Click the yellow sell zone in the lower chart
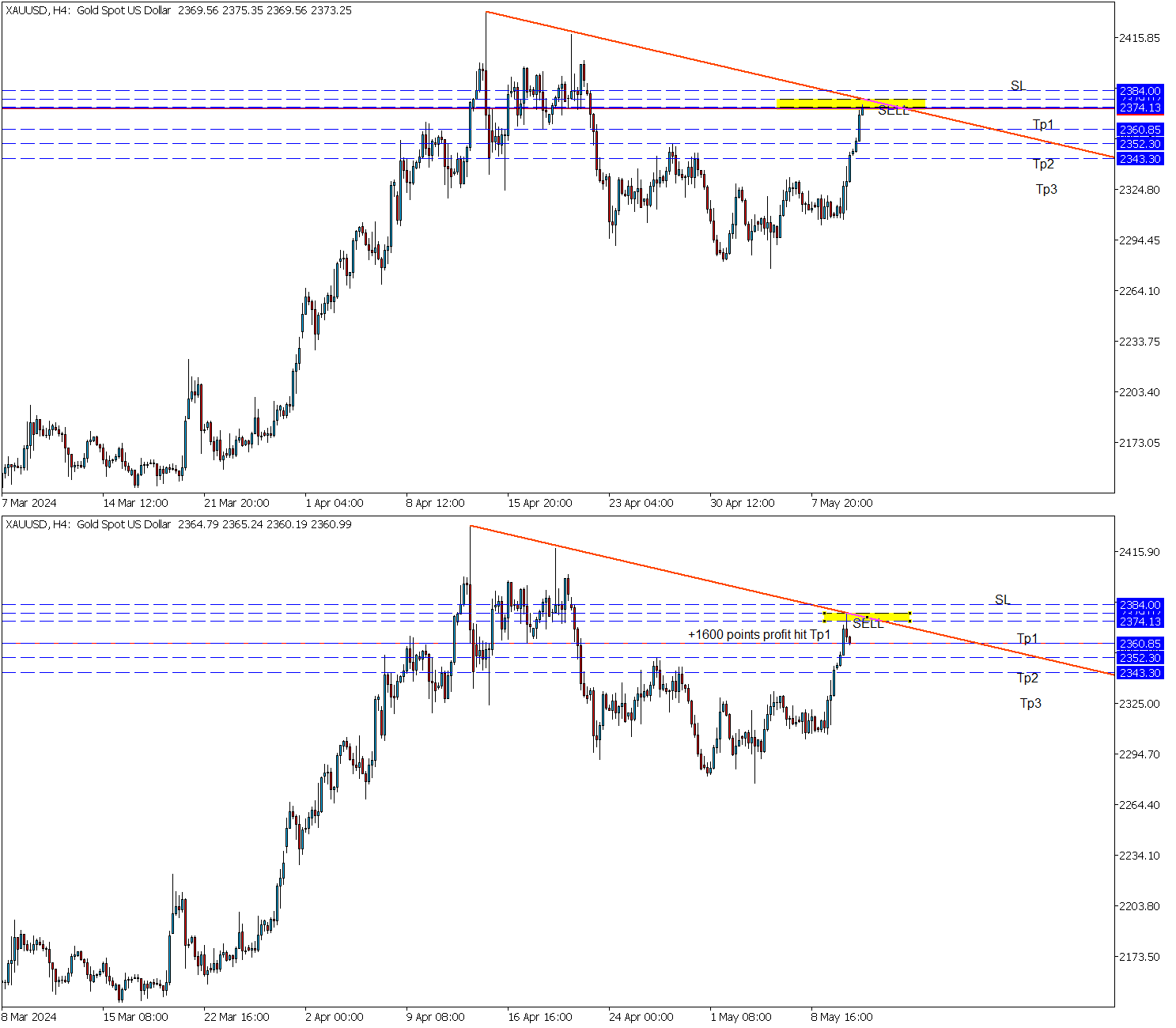 click(x=867, y=617)
